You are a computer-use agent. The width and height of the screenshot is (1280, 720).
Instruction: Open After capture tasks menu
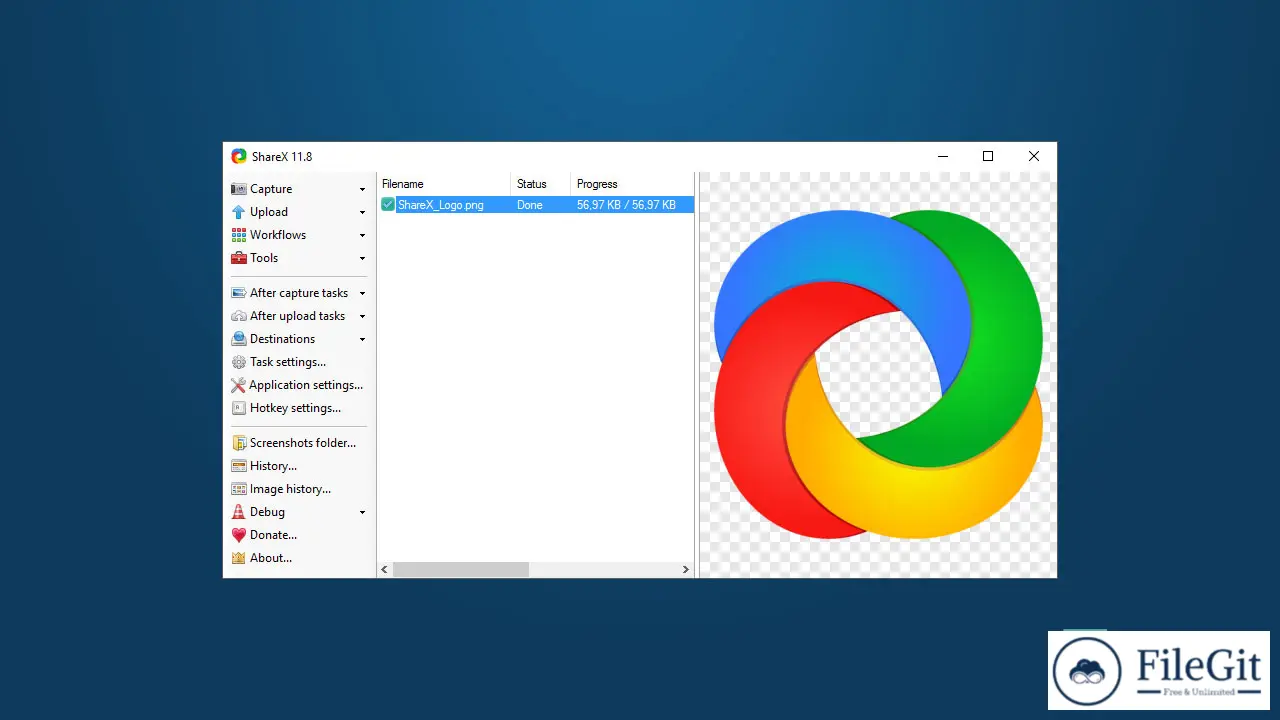(299, 293)
